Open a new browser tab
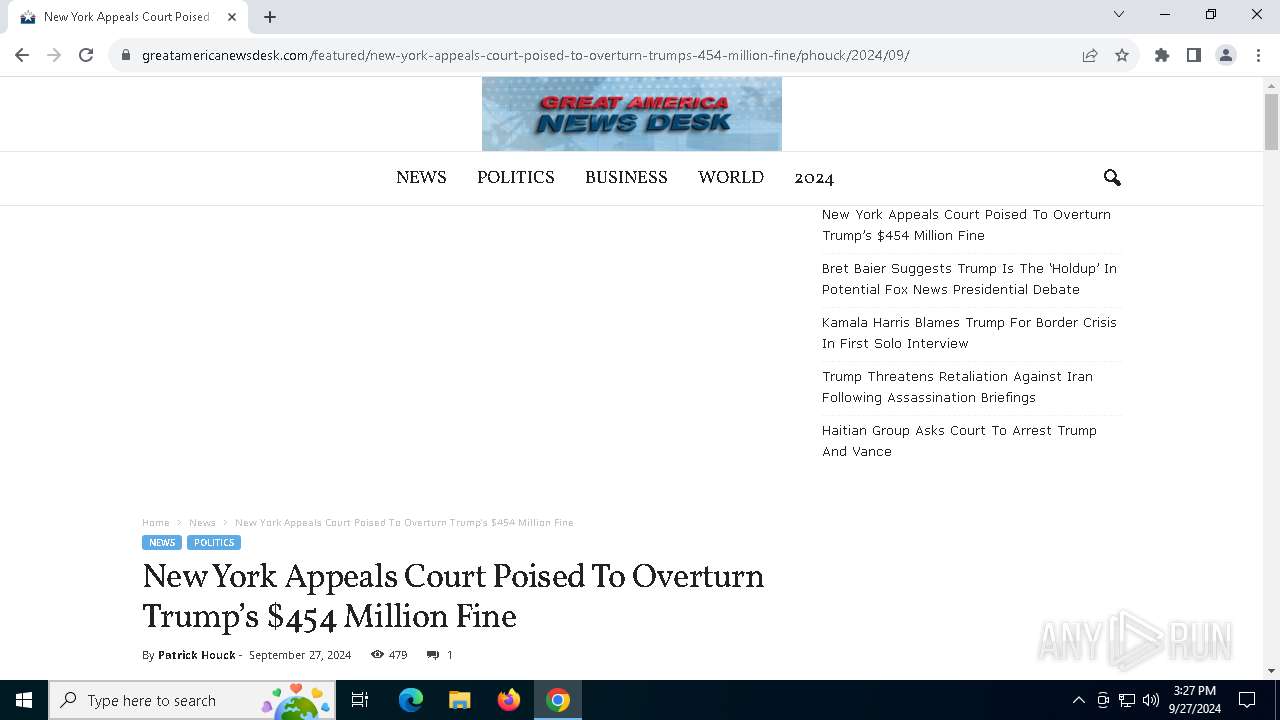Image resolution: width=1280 pixels, height=720 pixels. pos(270,17)
